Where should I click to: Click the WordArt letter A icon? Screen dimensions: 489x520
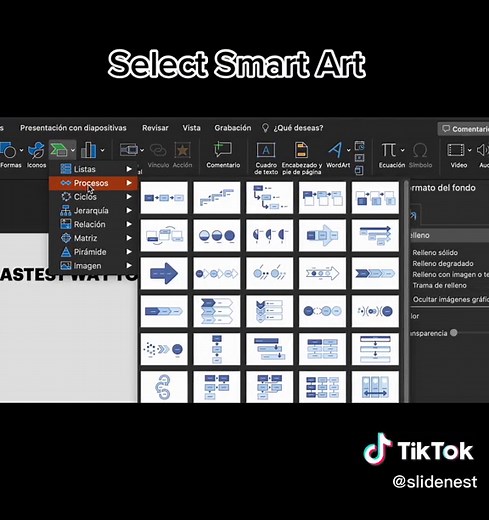(x=335, y=150)
